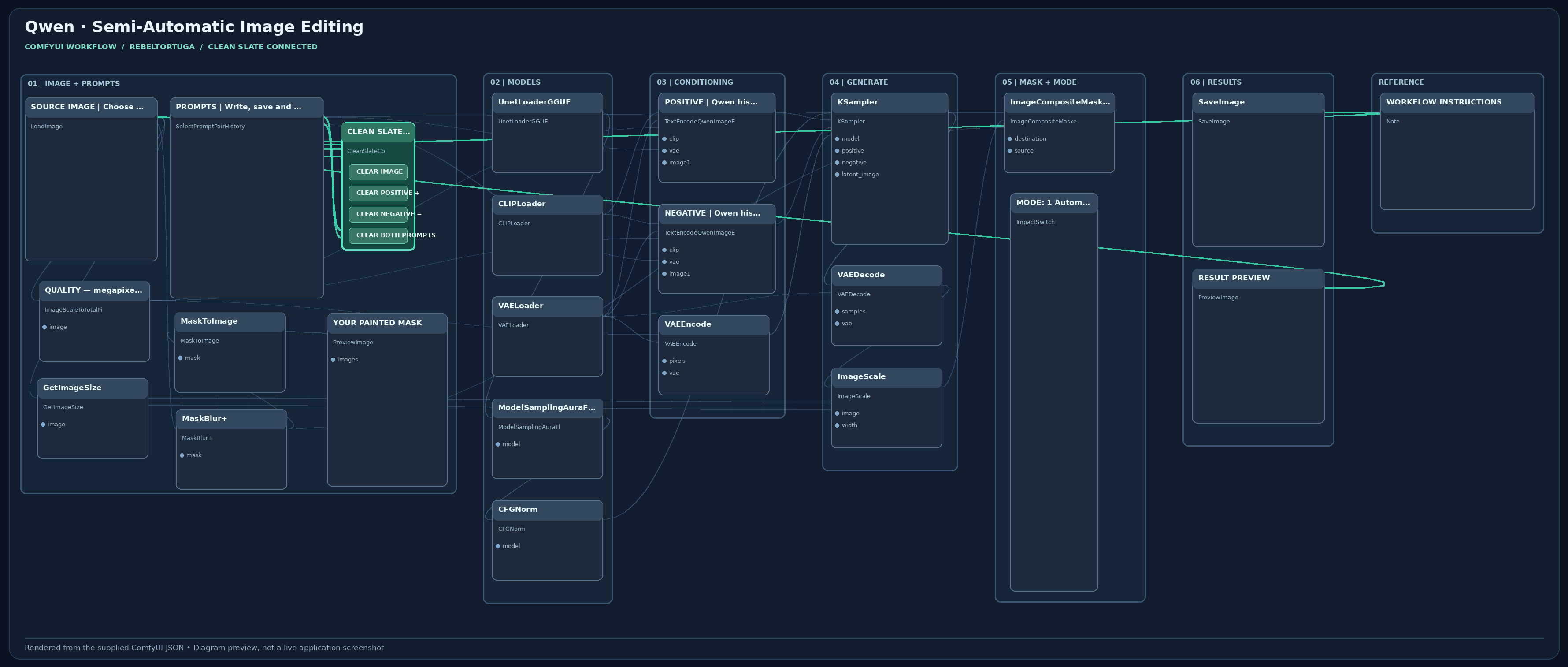This screenshot has height=667, width=1568.
Task: Select the SaveImage node title
Action: [x=1221, y=102]
